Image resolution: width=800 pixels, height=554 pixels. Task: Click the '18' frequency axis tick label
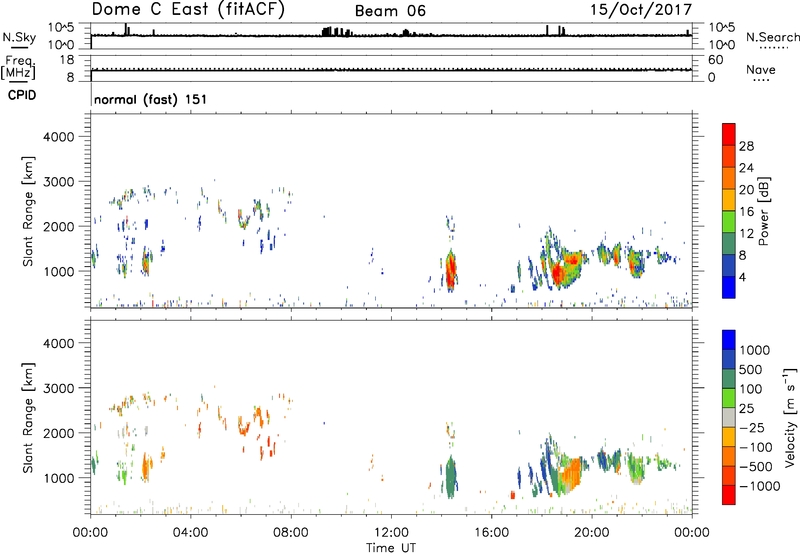tap(67, 60)
